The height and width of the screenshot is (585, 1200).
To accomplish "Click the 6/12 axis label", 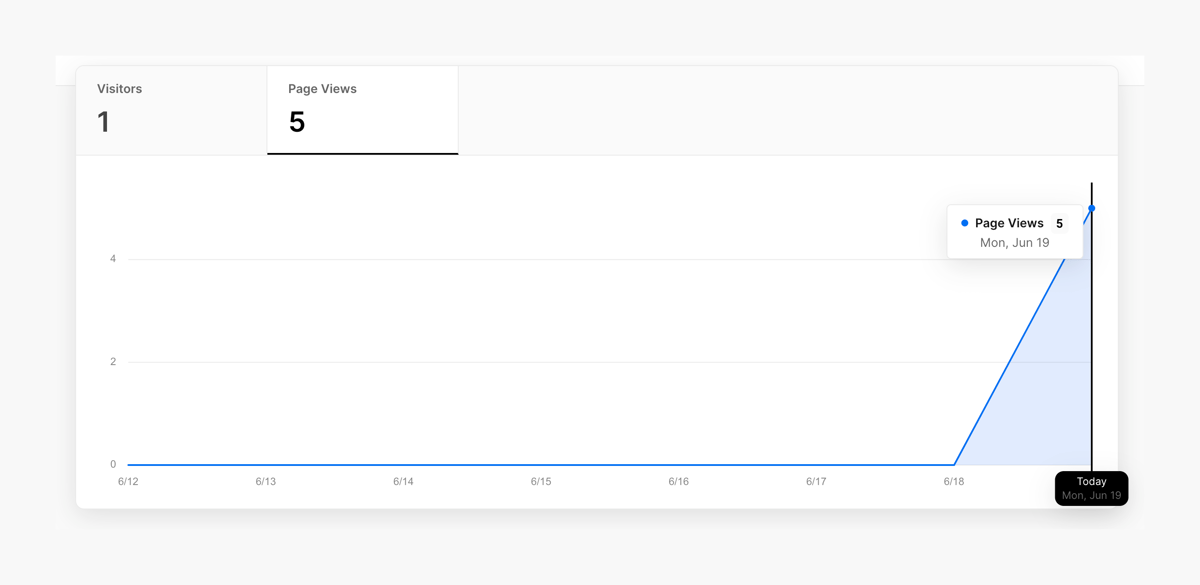I will point(129,481).
